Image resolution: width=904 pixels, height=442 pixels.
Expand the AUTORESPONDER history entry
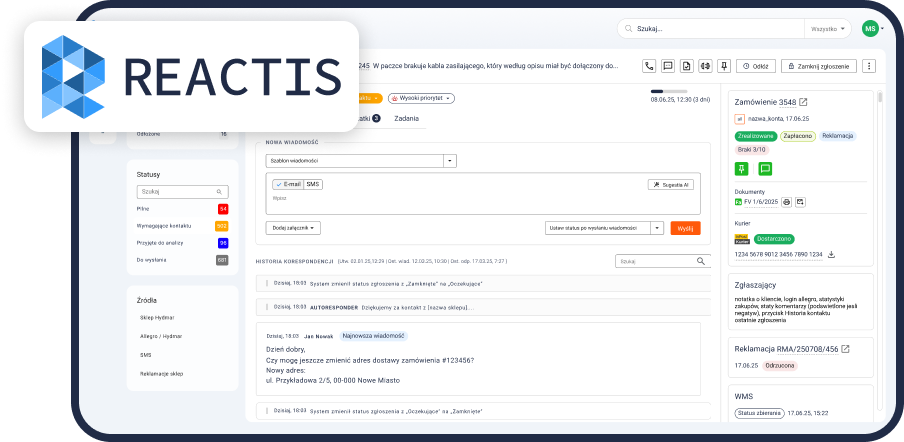pyautogui.click(x=483, y=307)
